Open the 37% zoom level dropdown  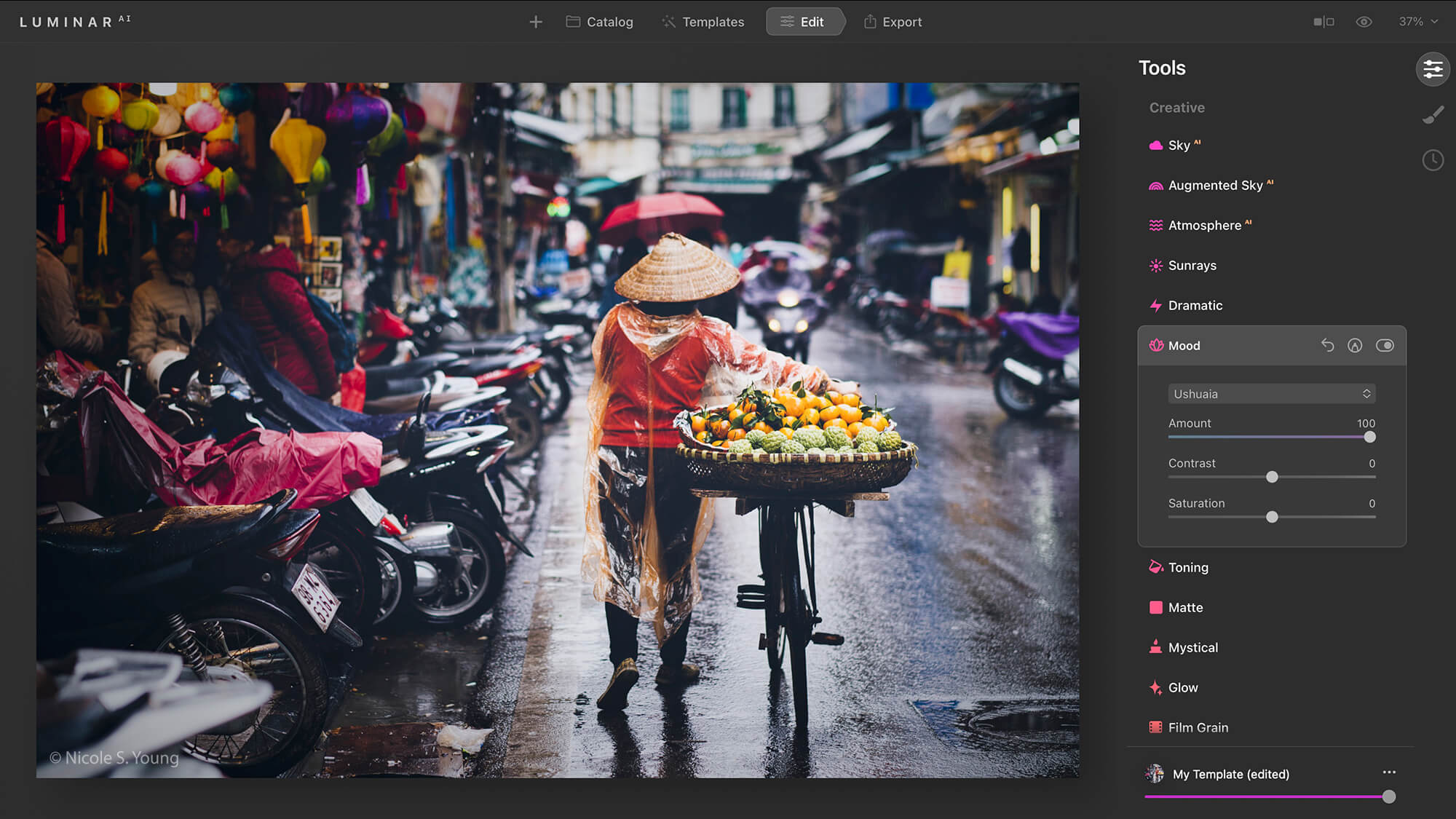(x=1417, y=22)
